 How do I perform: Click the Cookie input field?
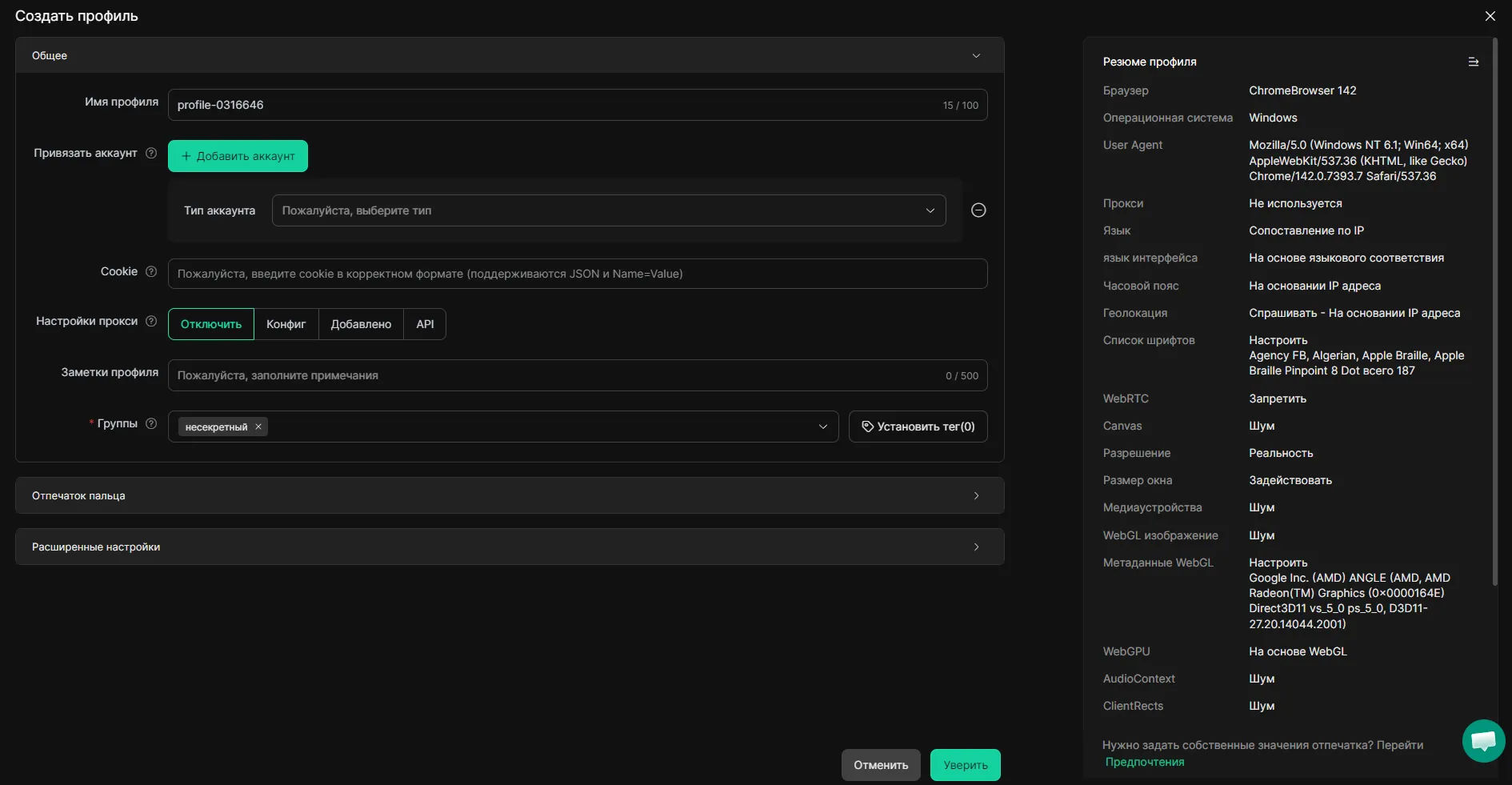pos(577,274)
